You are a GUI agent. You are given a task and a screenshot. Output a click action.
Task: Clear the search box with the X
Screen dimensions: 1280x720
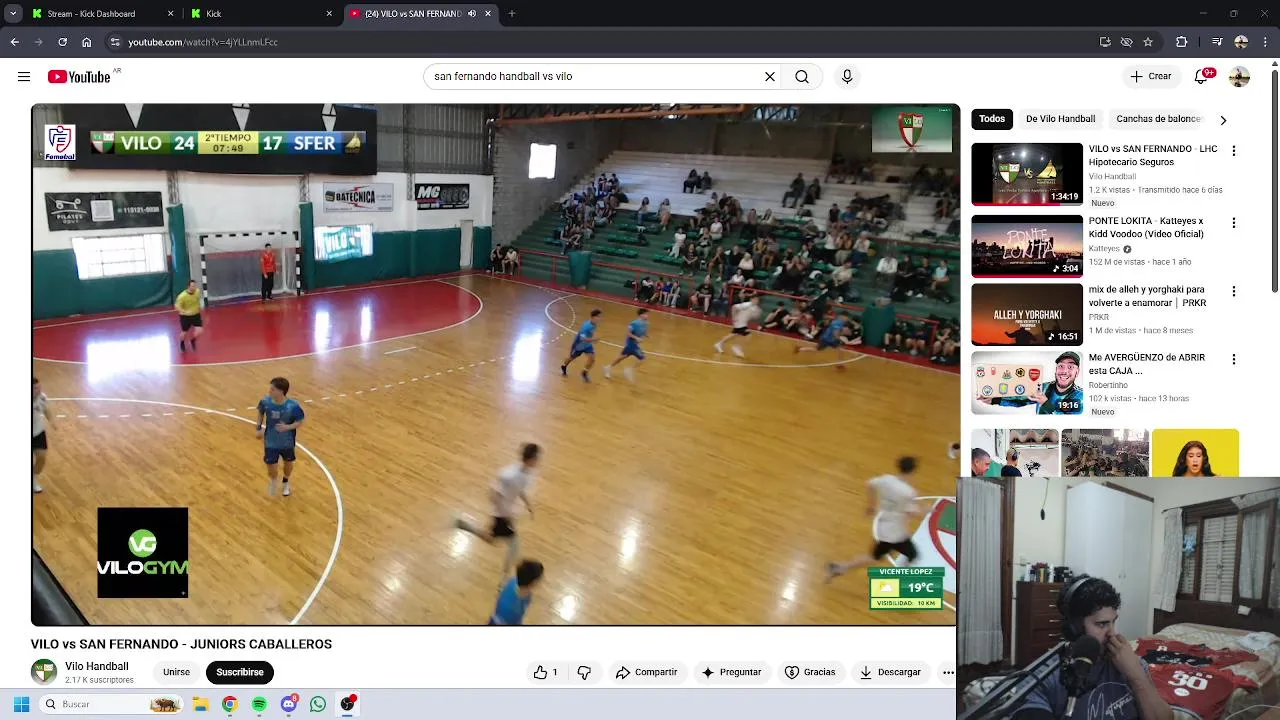tap(770, 77)
